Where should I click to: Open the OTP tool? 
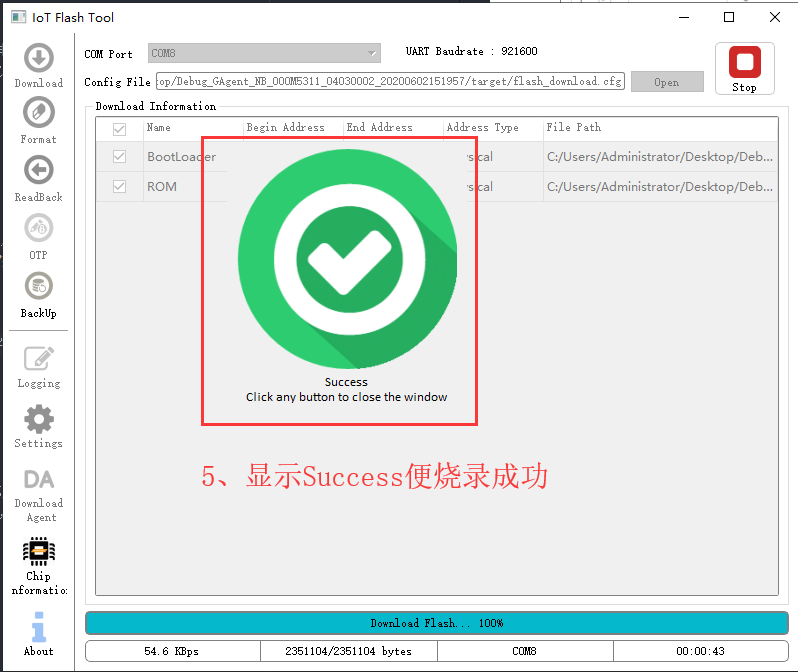tap(38, 229)
